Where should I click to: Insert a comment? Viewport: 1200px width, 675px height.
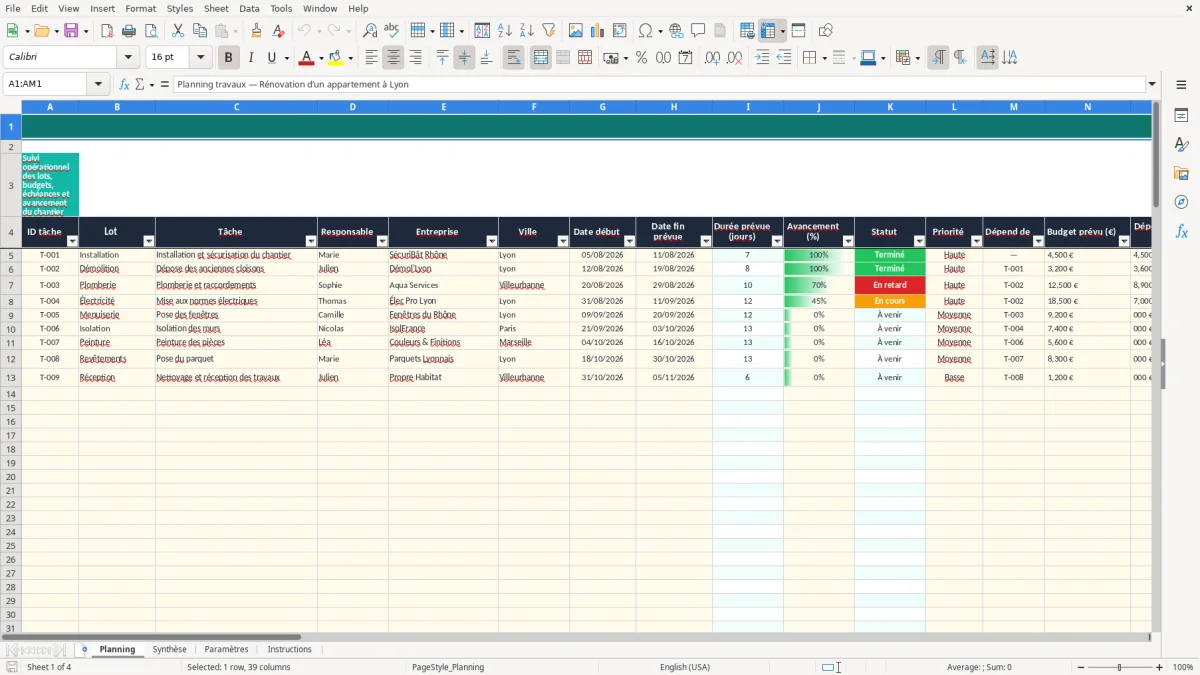click(x=698, y=31)
